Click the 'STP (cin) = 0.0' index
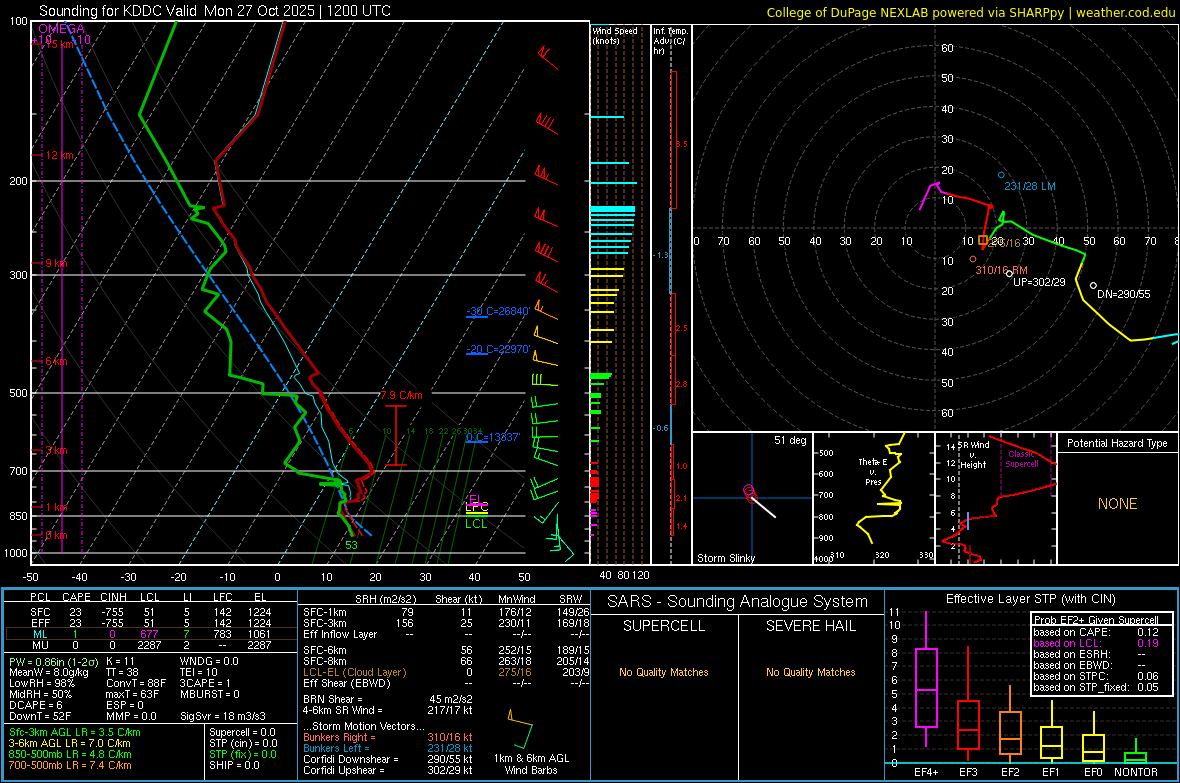 (x=243, y=743)
